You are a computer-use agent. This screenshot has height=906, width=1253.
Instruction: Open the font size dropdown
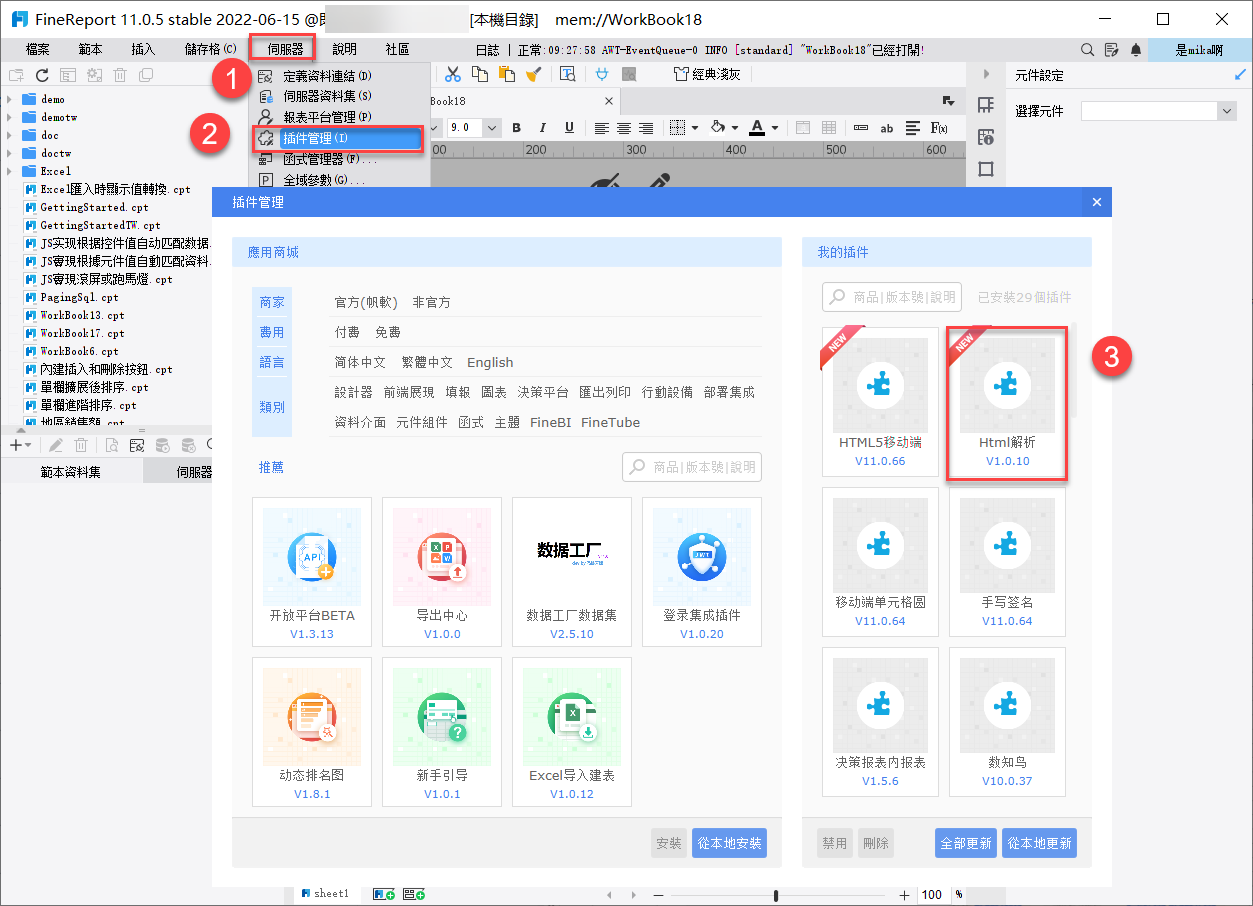coord(490,128)
